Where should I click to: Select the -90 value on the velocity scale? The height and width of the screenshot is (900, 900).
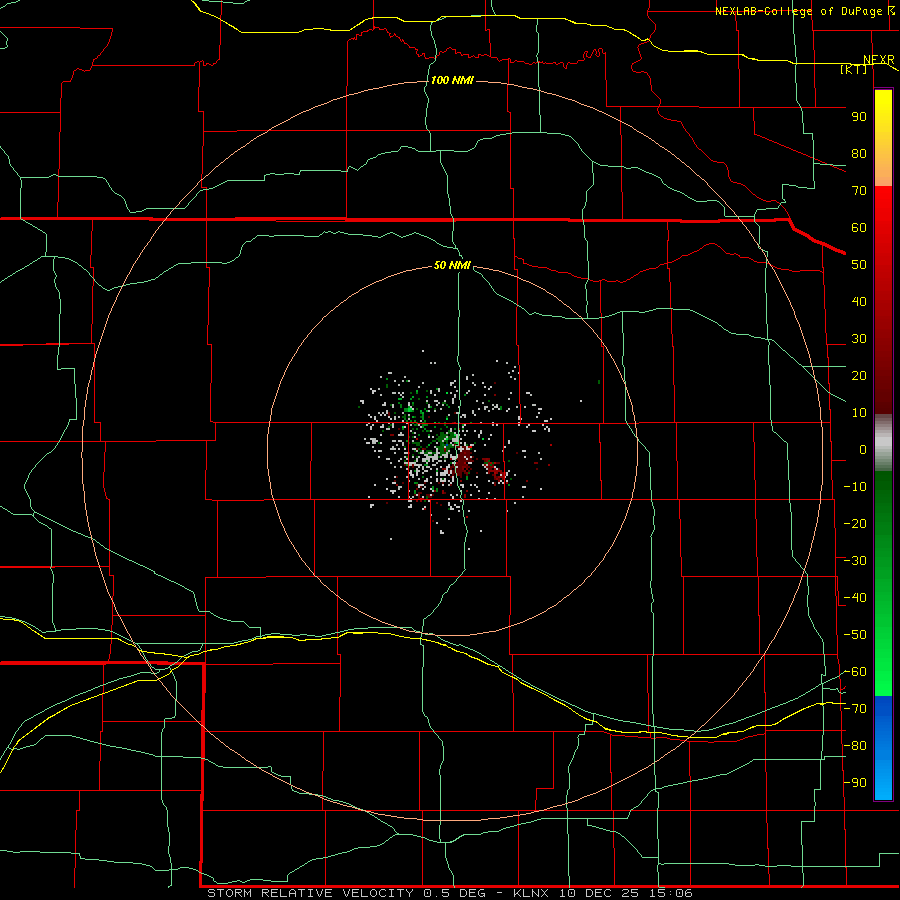(855, 783)
